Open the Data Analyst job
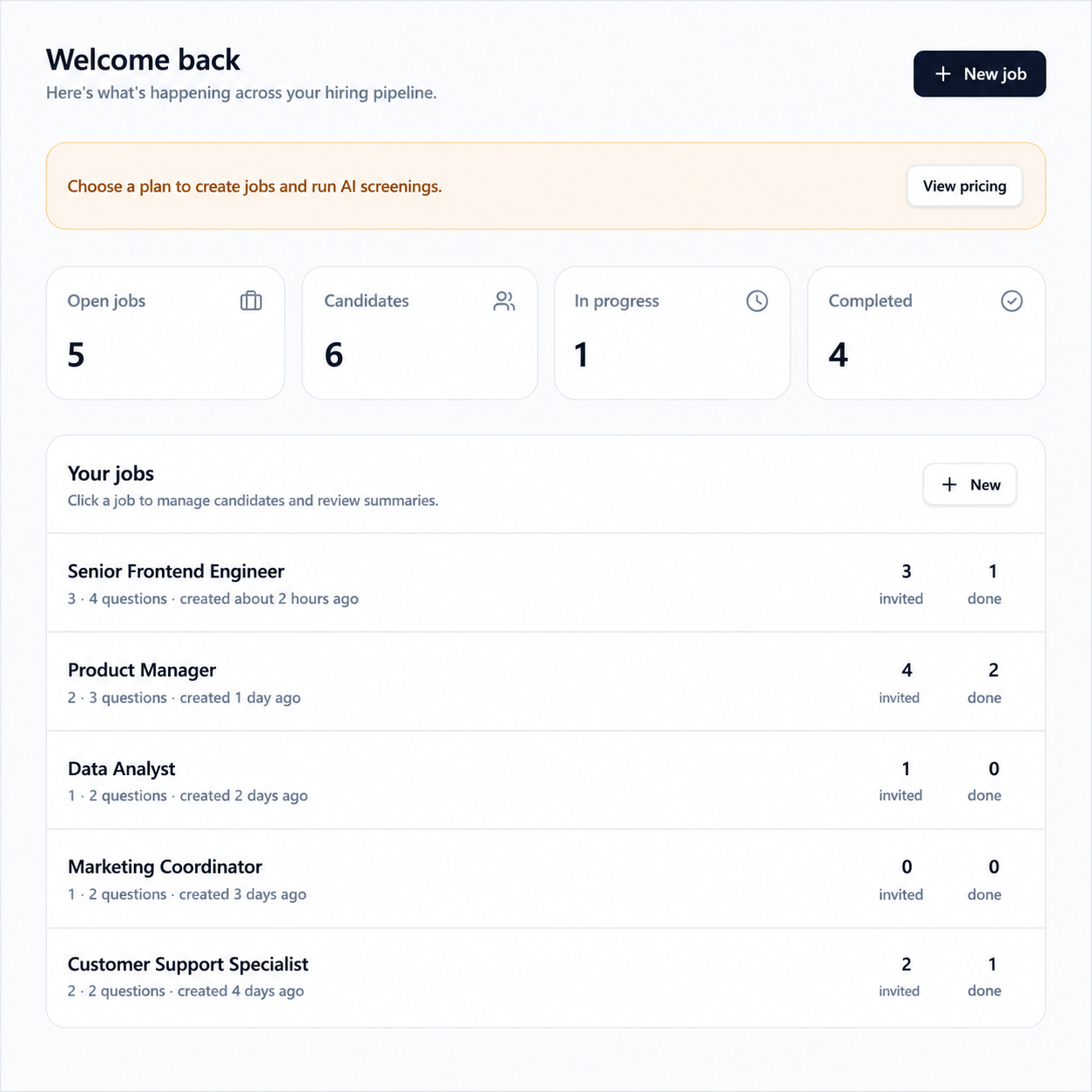 [x=545, y=780]
